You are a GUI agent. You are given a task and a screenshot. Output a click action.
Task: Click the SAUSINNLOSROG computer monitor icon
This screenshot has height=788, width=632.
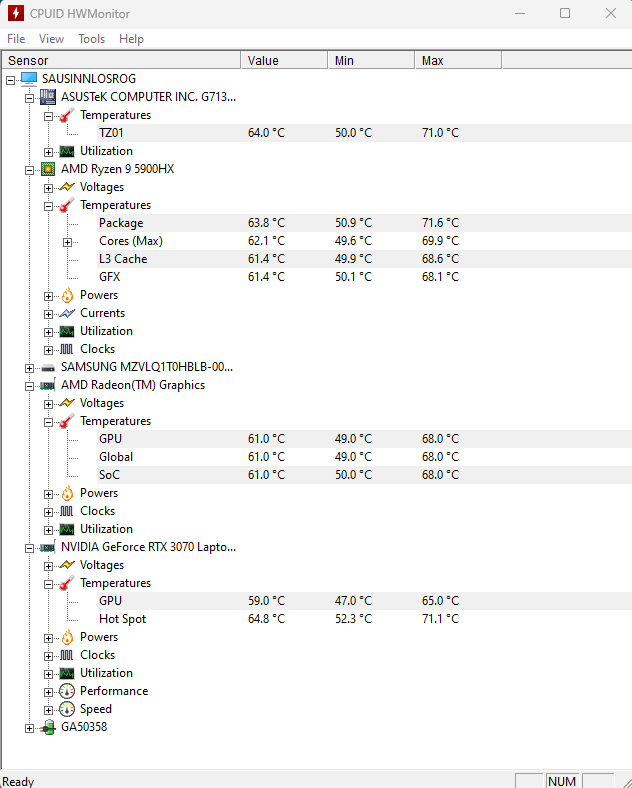29,79
